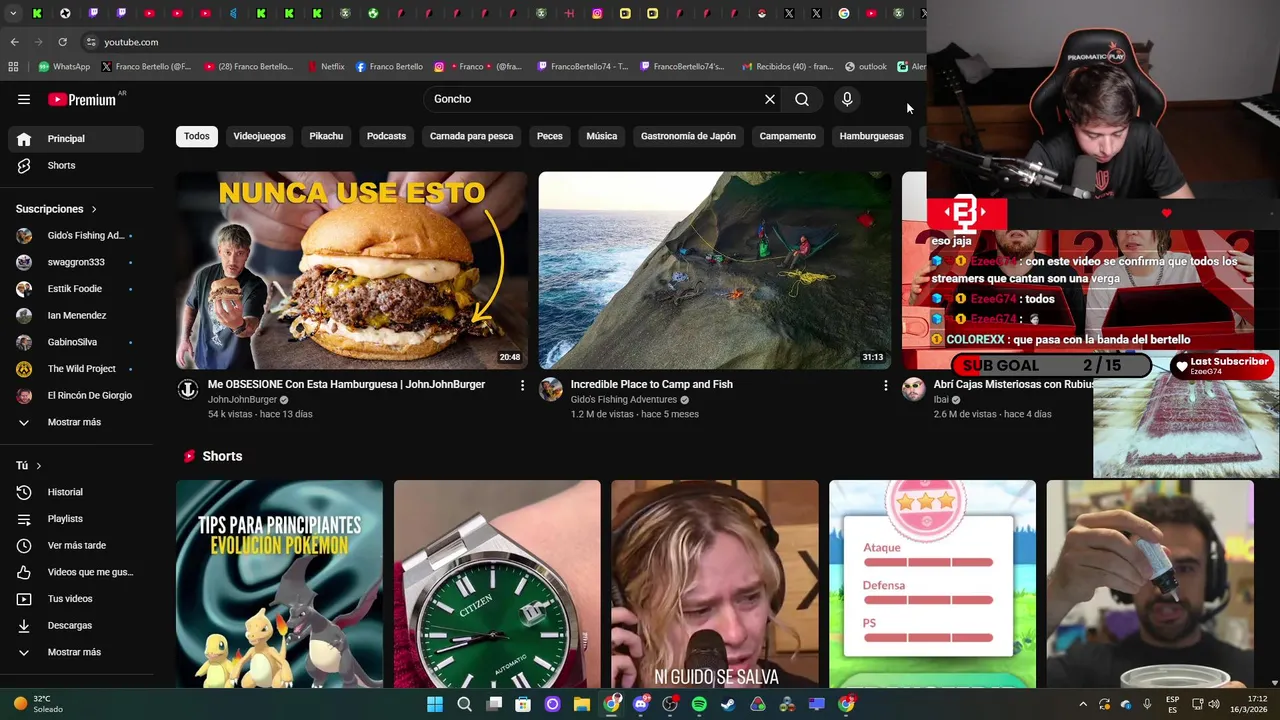Open Steam from the taskbar

point(728,704)
